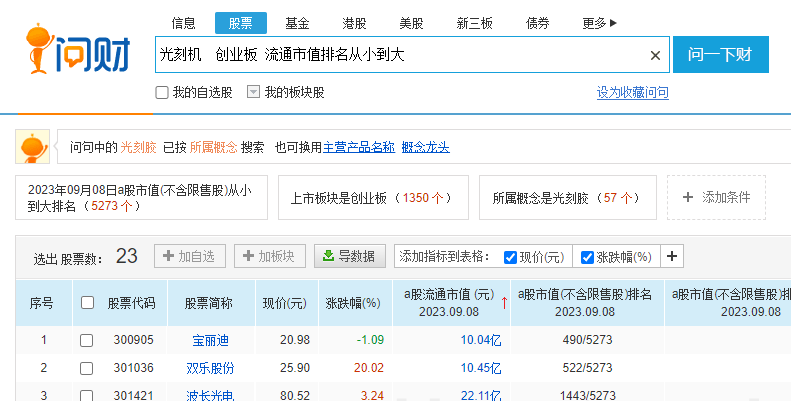The image size is (791, 401).
Task: Click the 序号 column header
Action: coord(41,303)
